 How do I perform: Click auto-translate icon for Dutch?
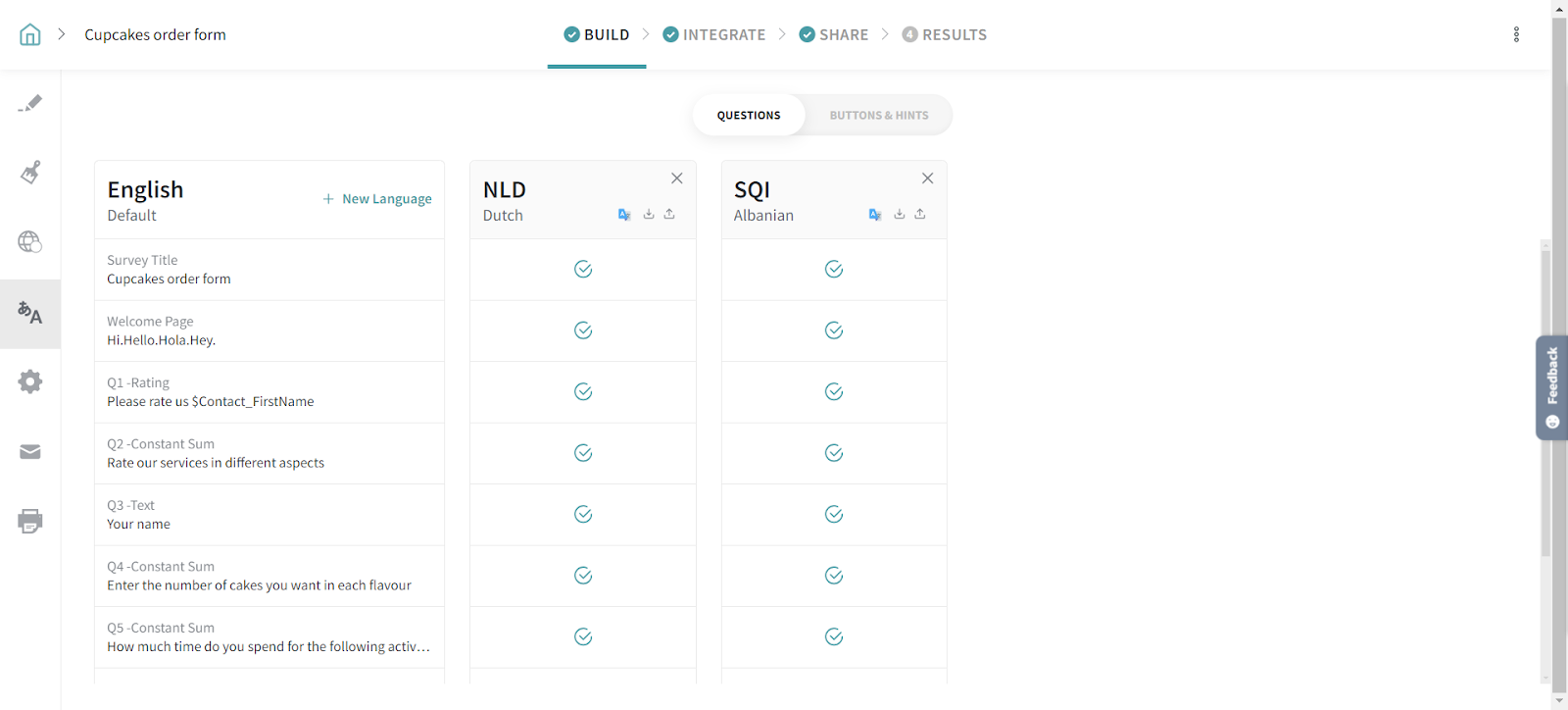click(x=624, y=215)
